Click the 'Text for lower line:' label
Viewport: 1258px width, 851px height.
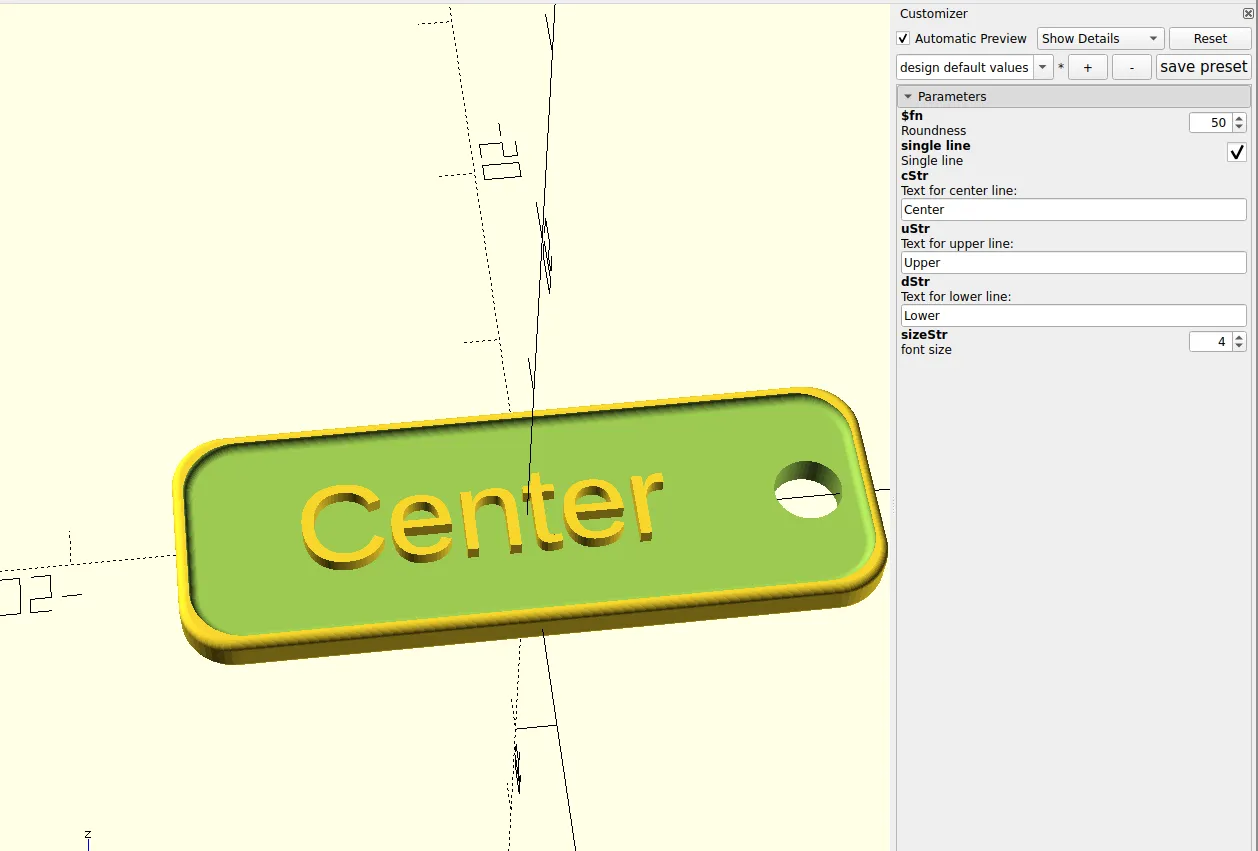pyautogui.click(x=956, y=297)
